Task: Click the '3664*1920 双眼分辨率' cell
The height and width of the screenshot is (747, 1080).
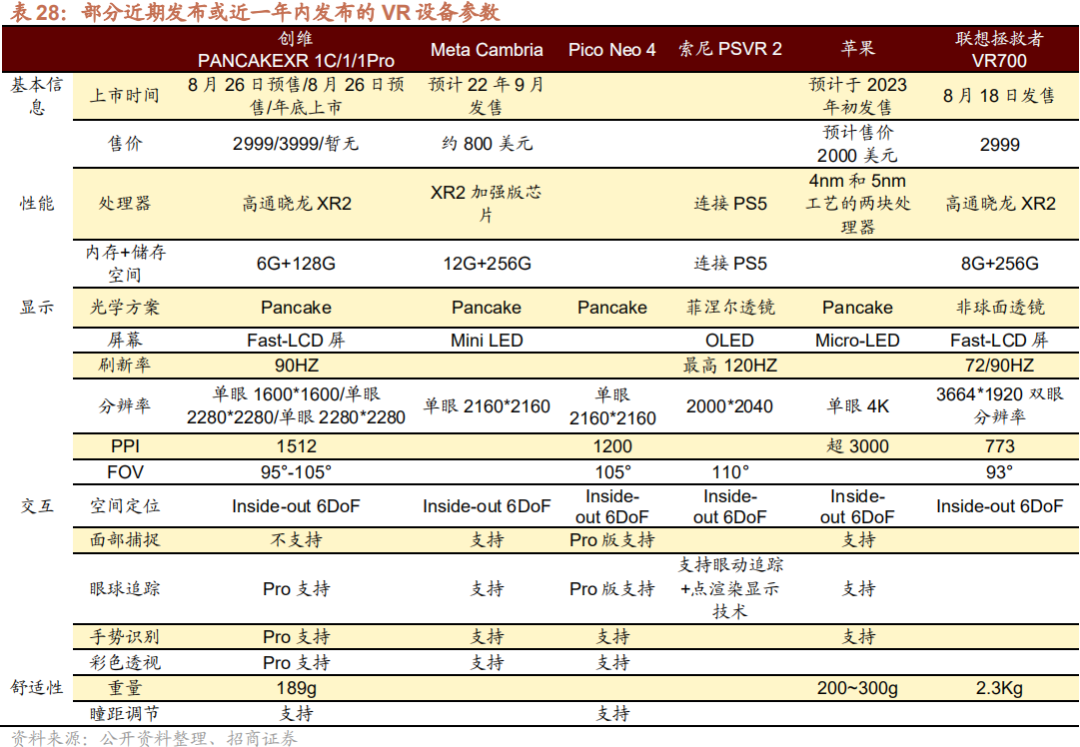Action: [x=999, y=406]
